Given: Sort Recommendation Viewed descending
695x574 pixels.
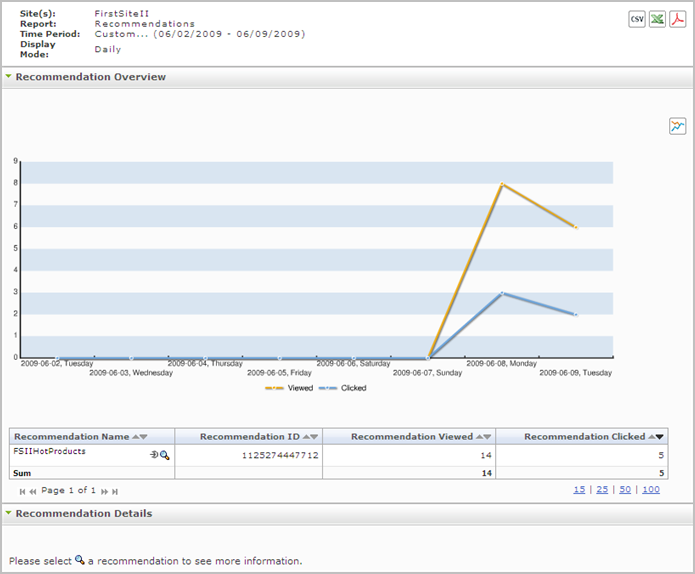Looking at the screenshot, I should click(488, 437).
